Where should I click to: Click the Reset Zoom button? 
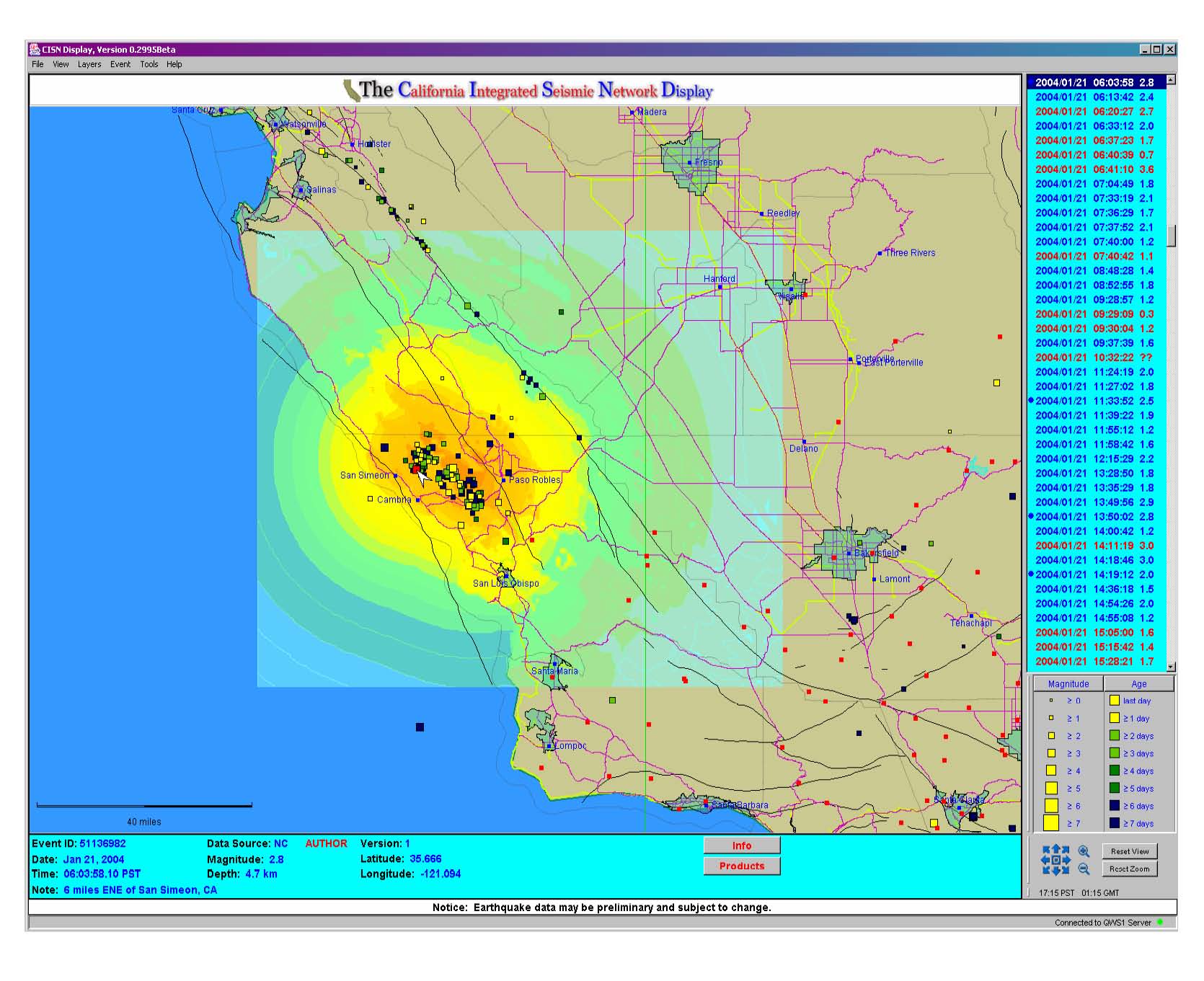1130,869
